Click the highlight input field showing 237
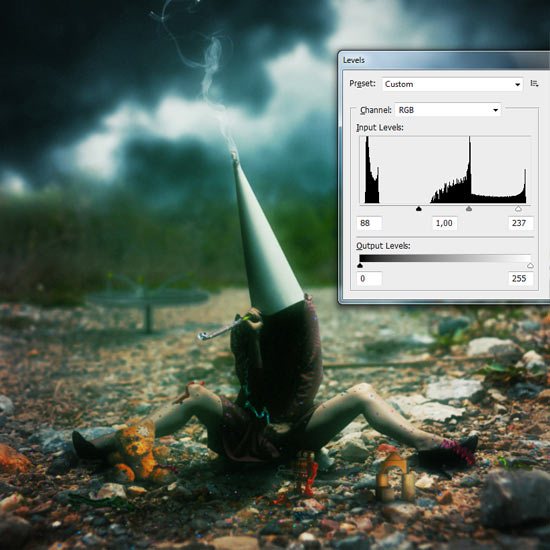 521,223
